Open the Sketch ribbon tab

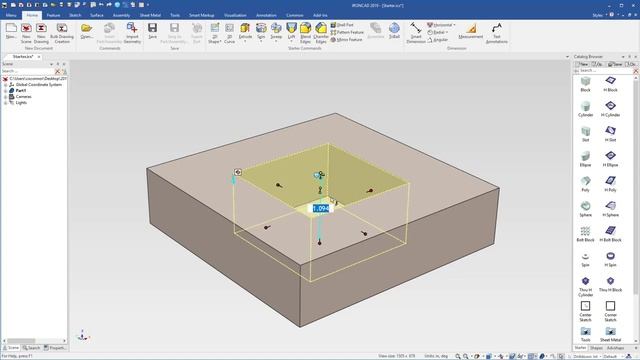75,15
